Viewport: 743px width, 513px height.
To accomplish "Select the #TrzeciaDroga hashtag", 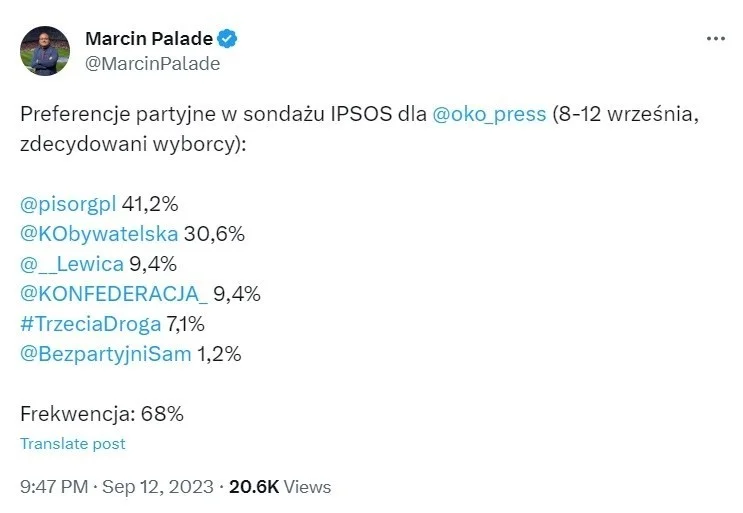I will click(x=91, y=324).
